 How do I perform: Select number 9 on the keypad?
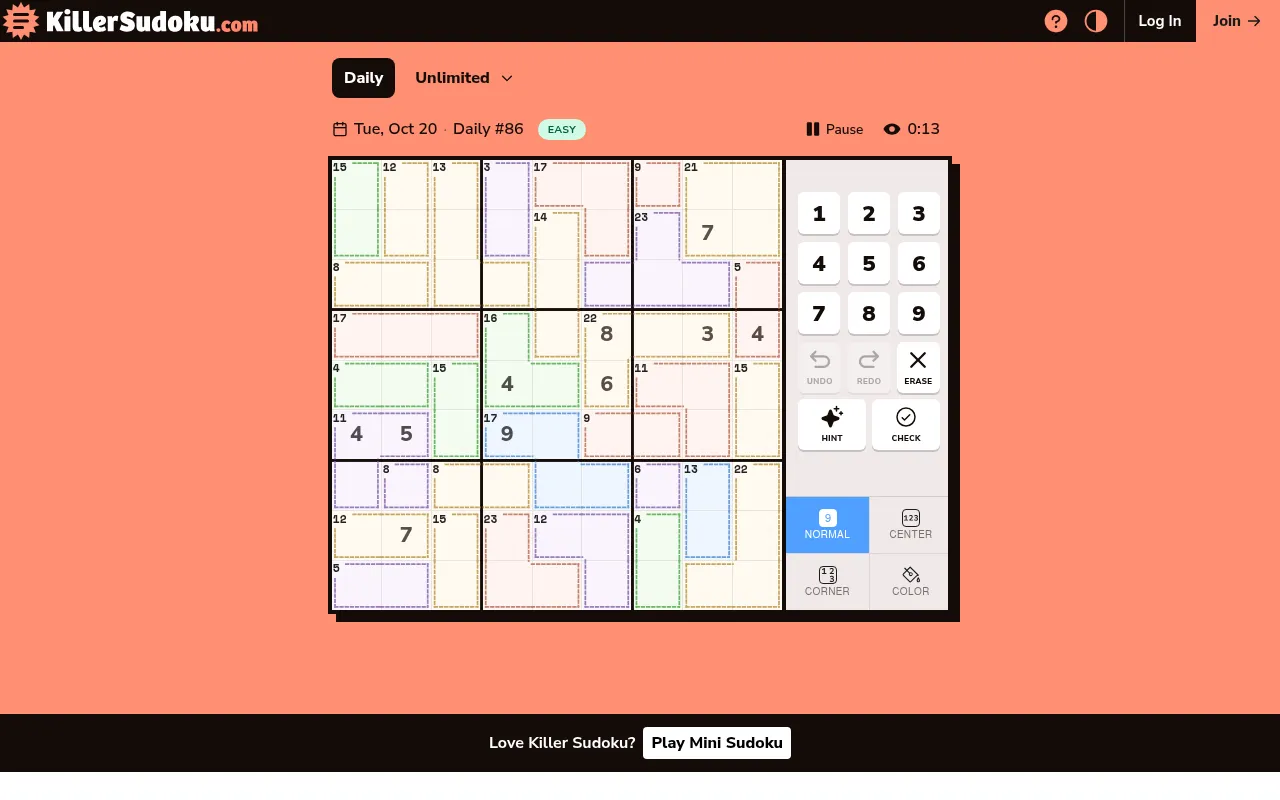click(x=919, y=313)
